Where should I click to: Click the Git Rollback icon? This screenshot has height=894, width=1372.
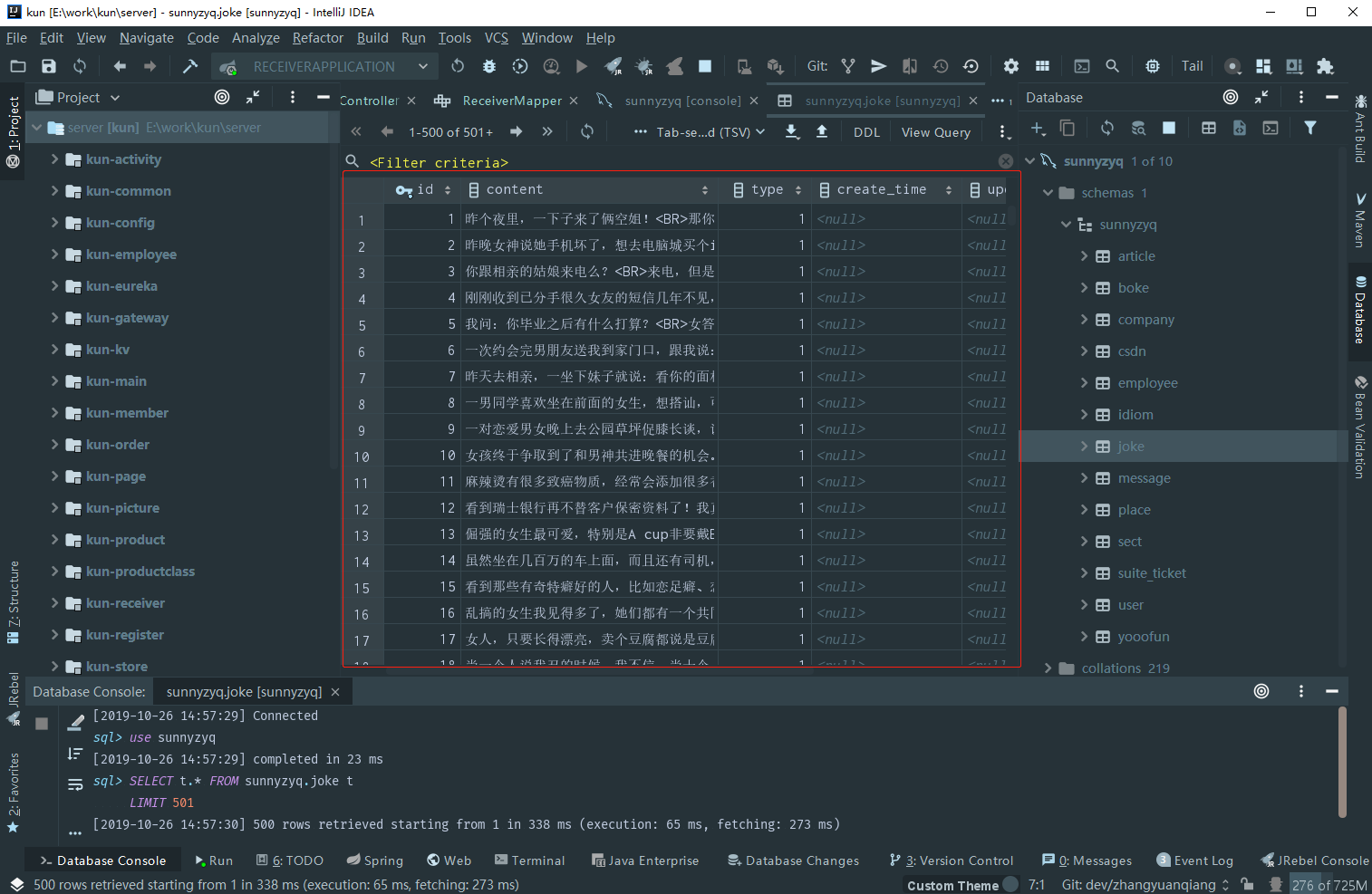pos(971,66)
